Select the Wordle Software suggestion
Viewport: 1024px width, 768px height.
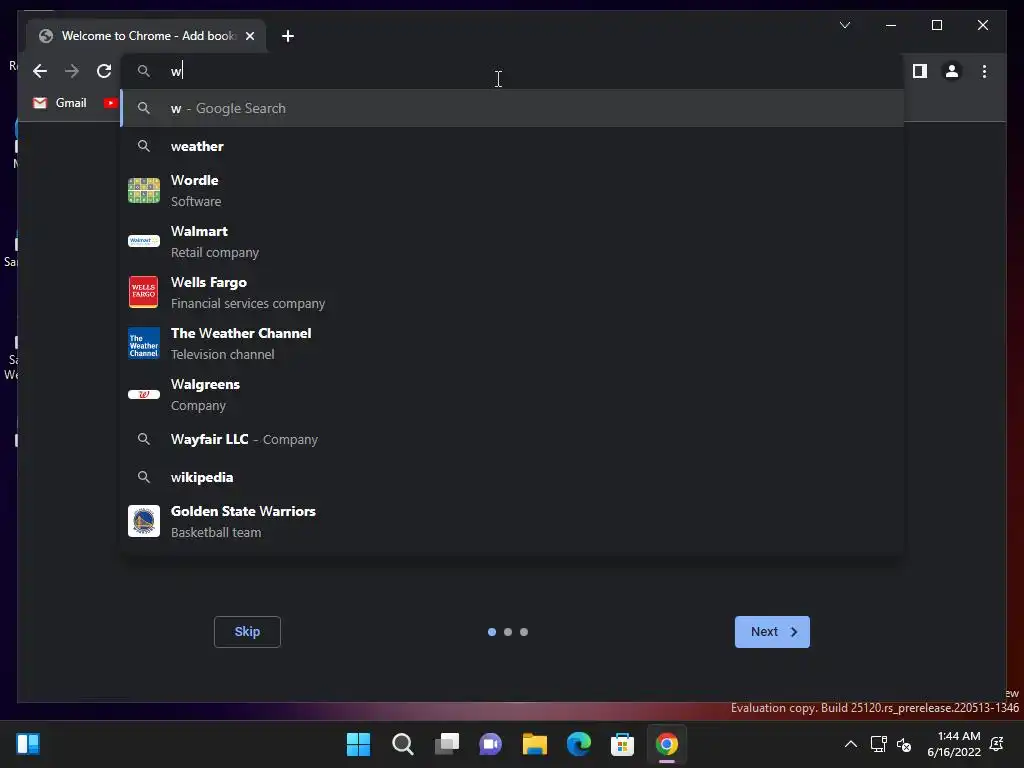click(x=512, y=191)
